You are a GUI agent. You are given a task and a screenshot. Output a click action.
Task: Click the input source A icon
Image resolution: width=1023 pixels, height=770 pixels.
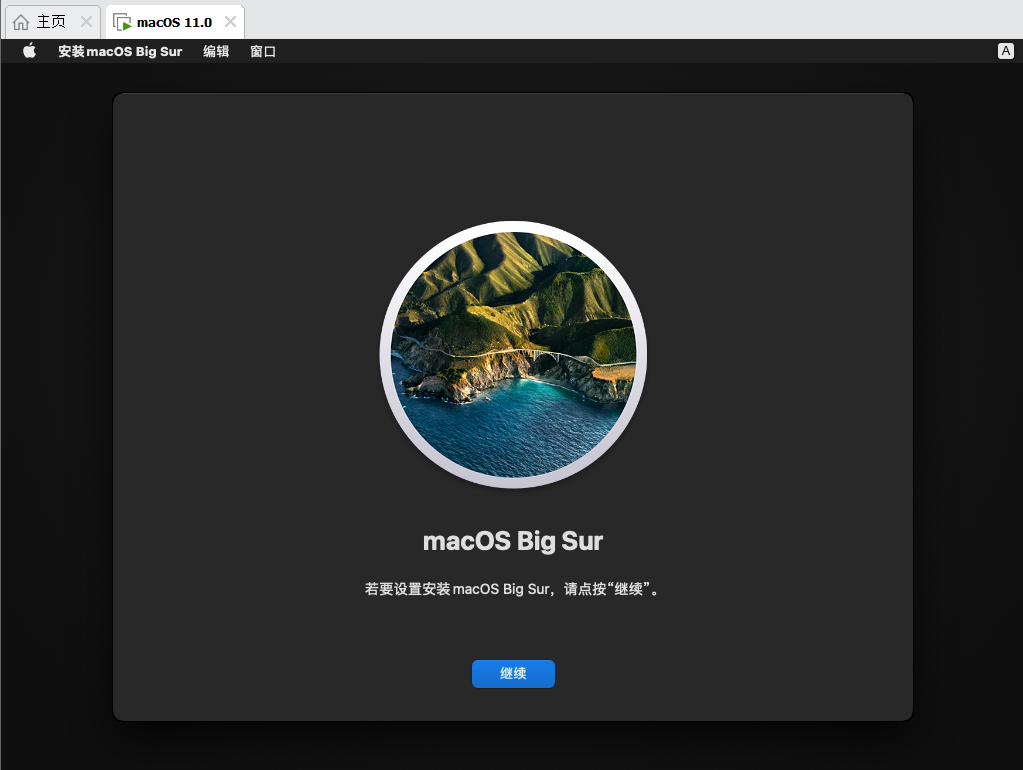1005,51
